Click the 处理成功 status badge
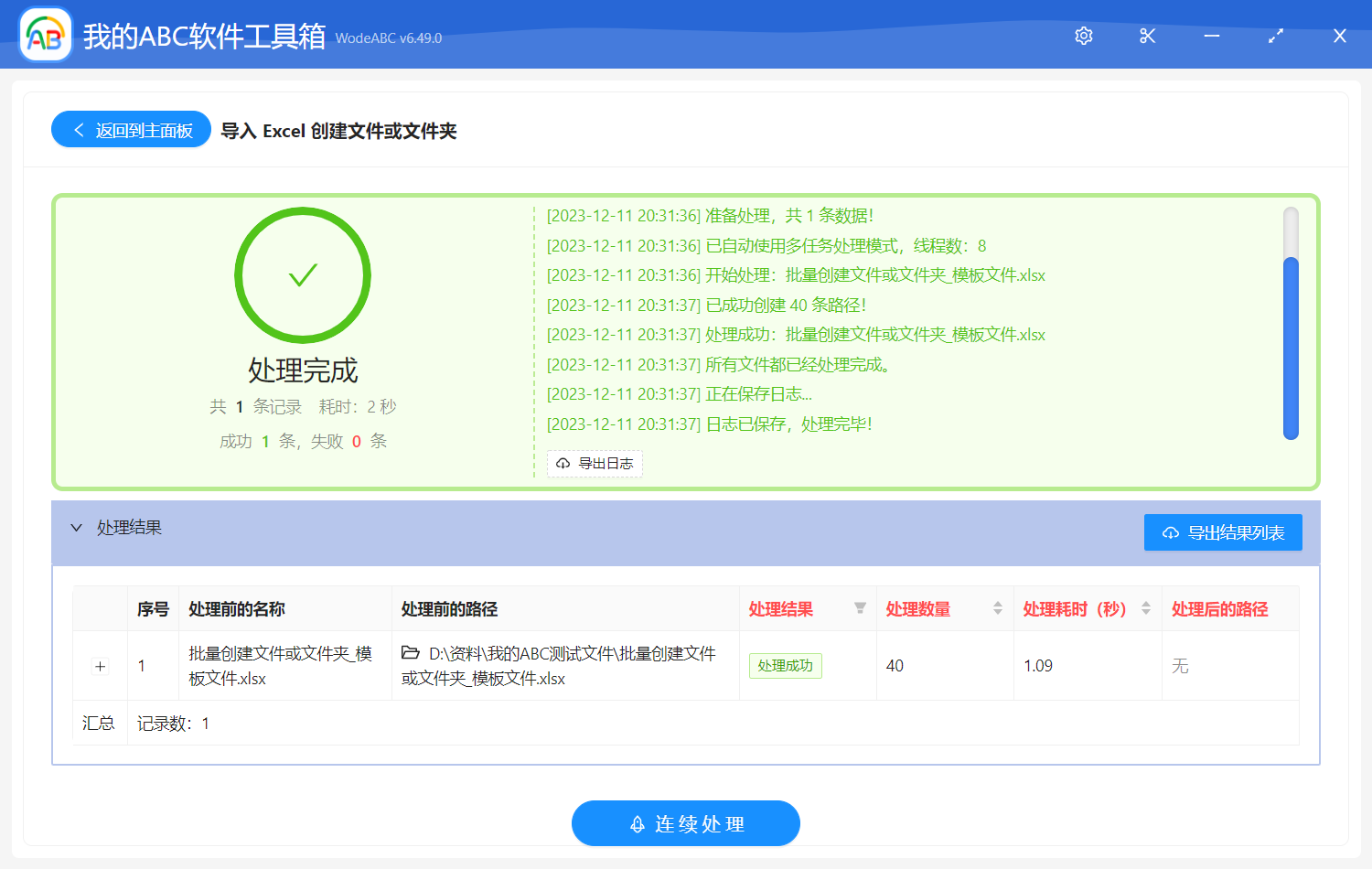The image size is (1372, 869). tap(785, 666)
